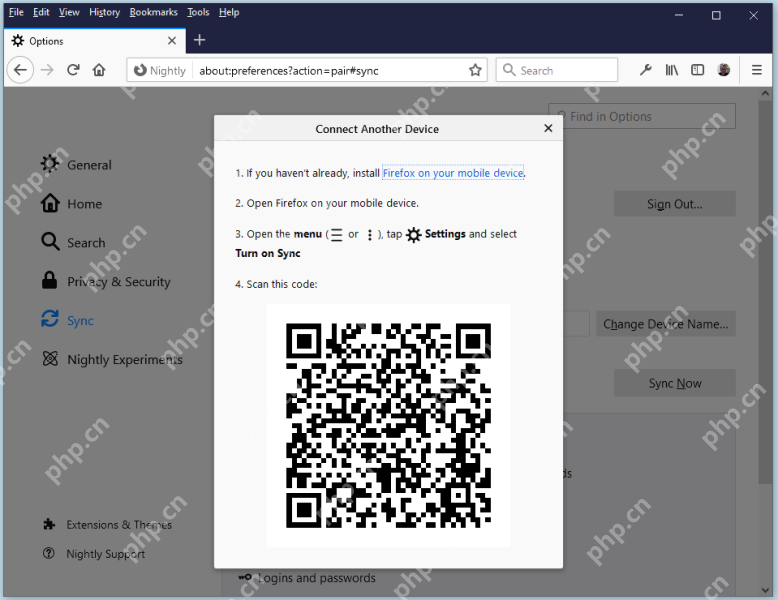This screenshot has width=778, height=600.
Task: Open Nightly Experiments category
Action: (x=112, y=359)
